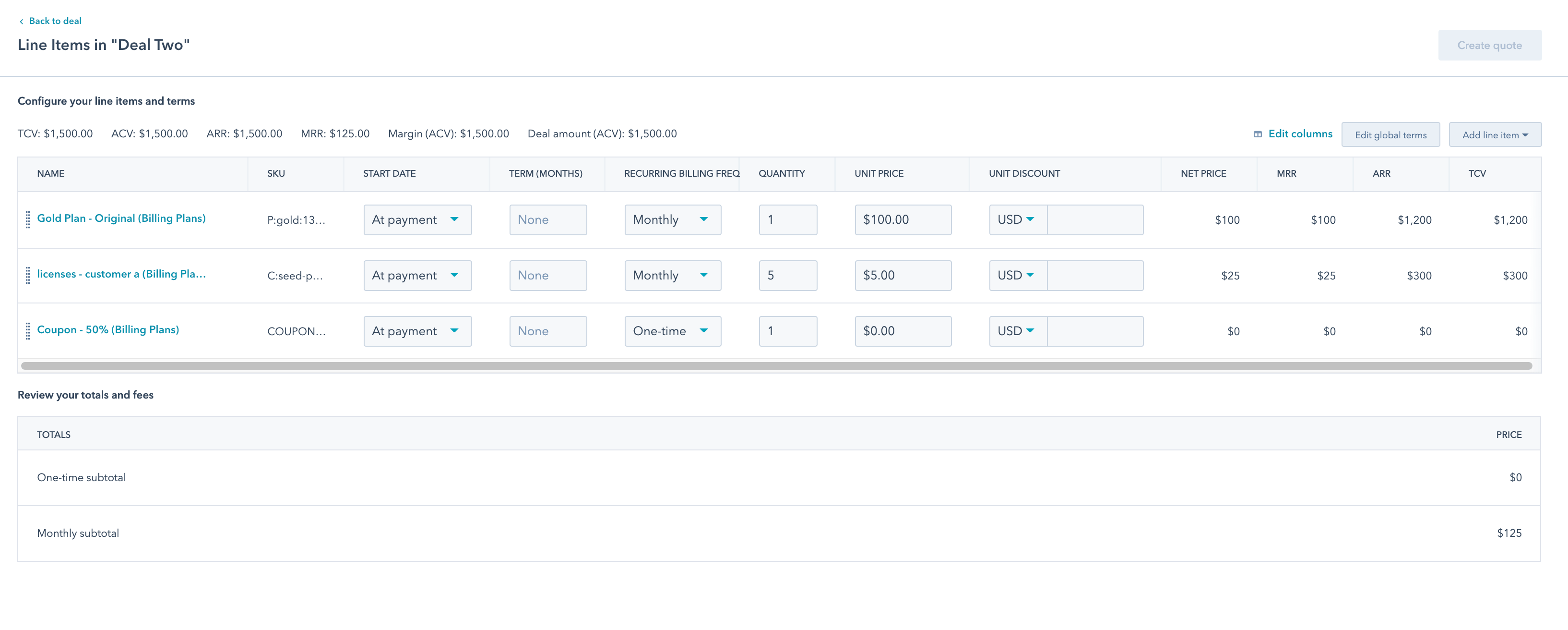Open the Coupon - 50% line item link
Image resolution: width=1568 pixels, height=630 pixels.
[108, 329]
